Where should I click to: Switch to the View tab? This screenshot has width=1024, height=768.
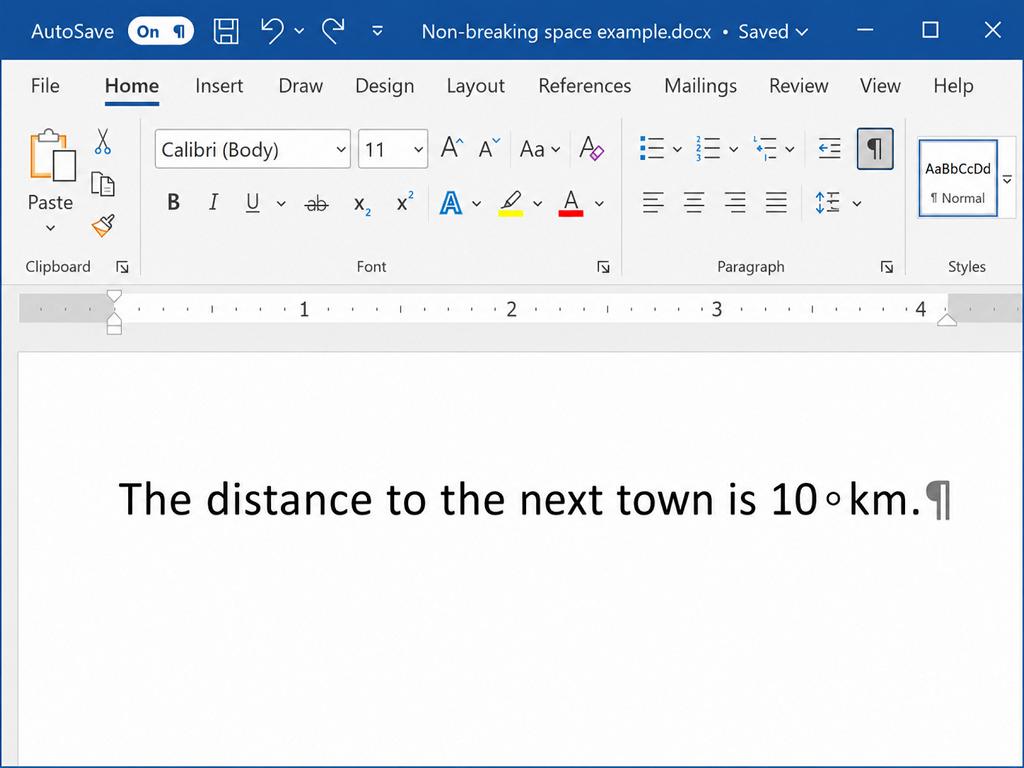tap(880, 86)
